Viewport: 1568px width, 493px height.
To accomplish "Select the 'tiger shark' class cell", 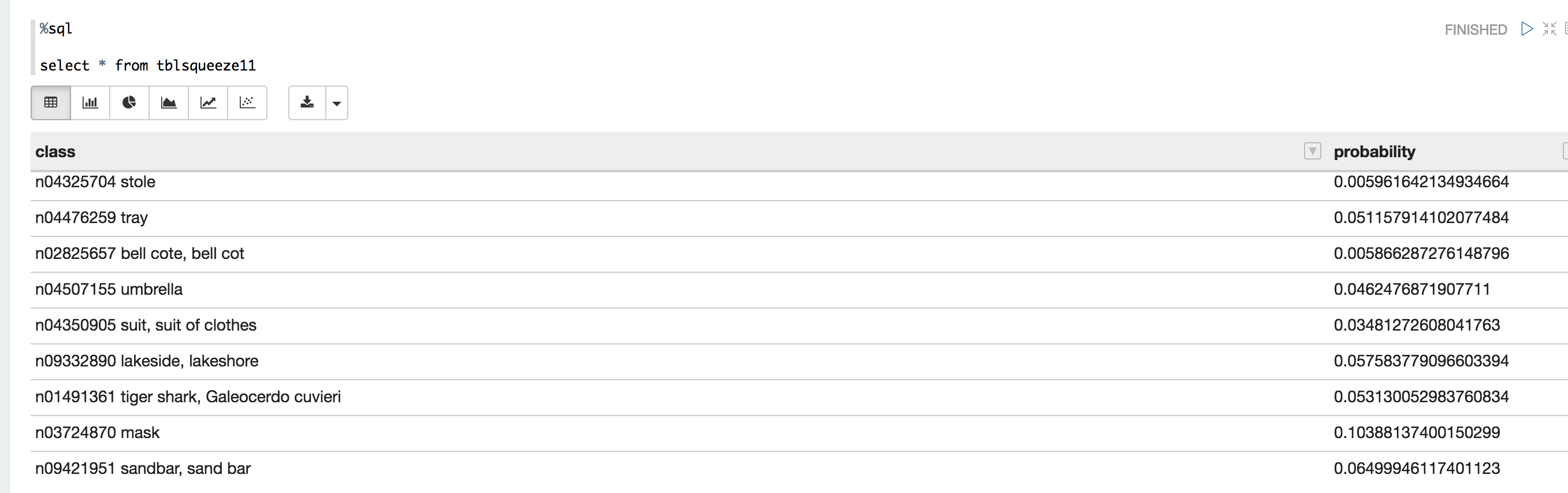I will (x=187, y=397).
